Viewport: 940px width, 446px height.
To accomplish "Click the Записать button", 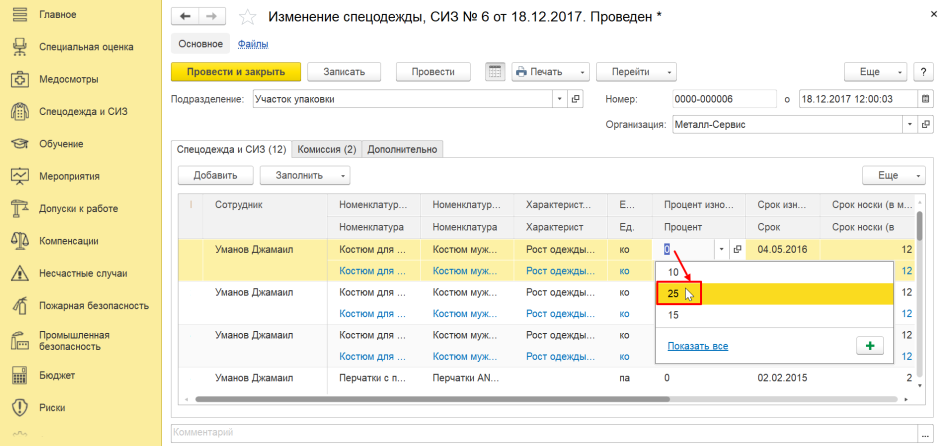I will [344, 72].
